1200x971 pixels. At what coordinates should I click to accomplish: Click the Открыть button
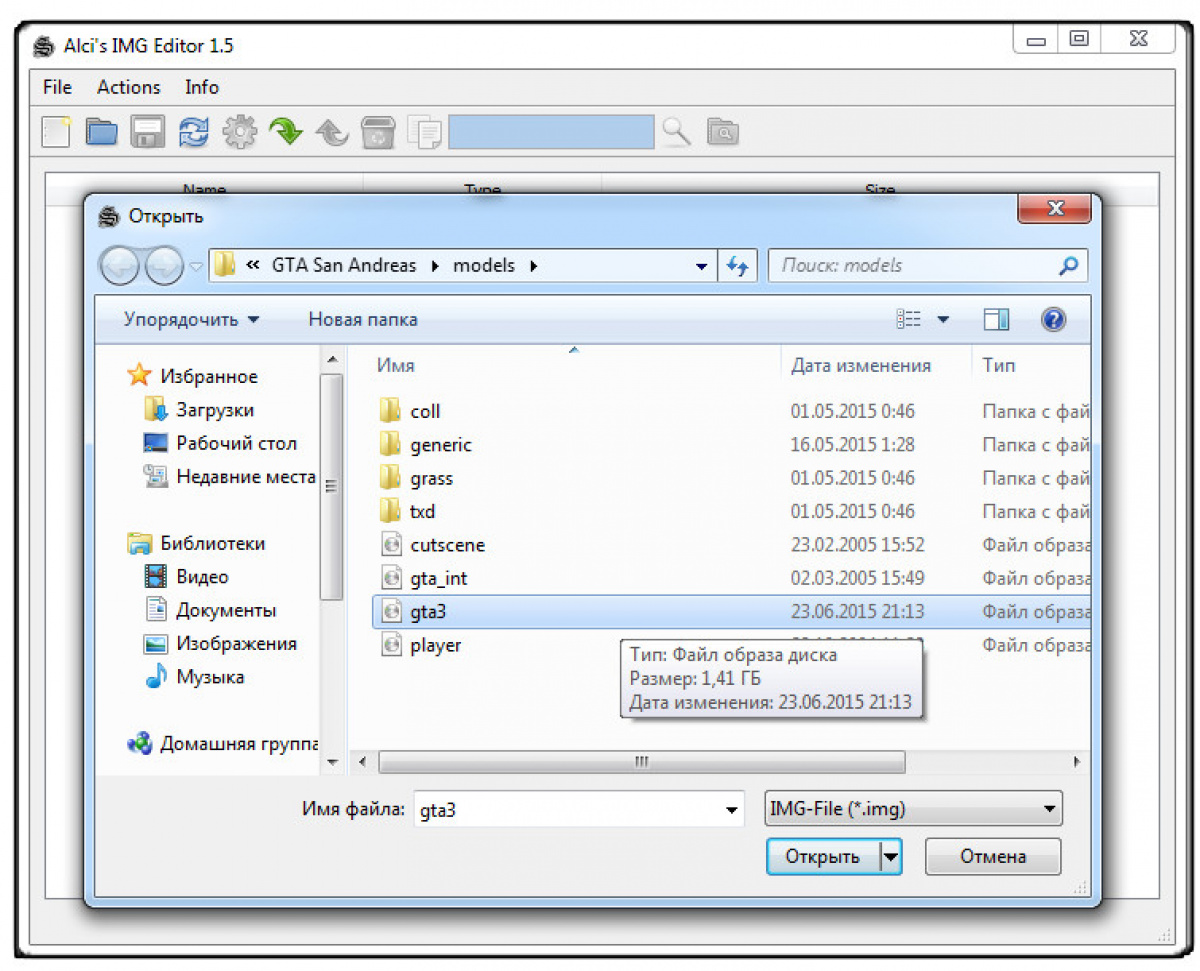tap(823, 857)
